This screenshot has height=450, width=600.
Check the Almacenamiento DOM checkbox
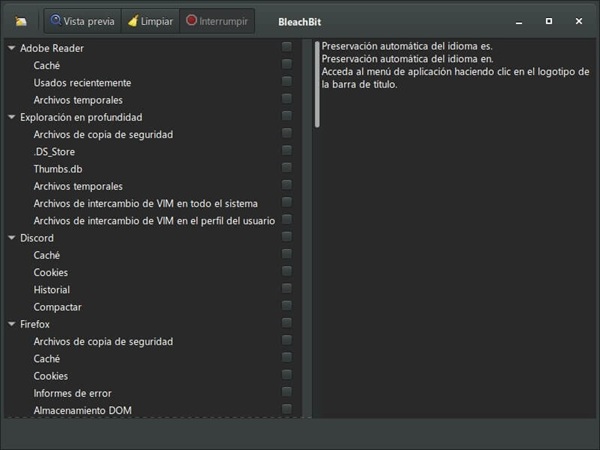[287, 409]
